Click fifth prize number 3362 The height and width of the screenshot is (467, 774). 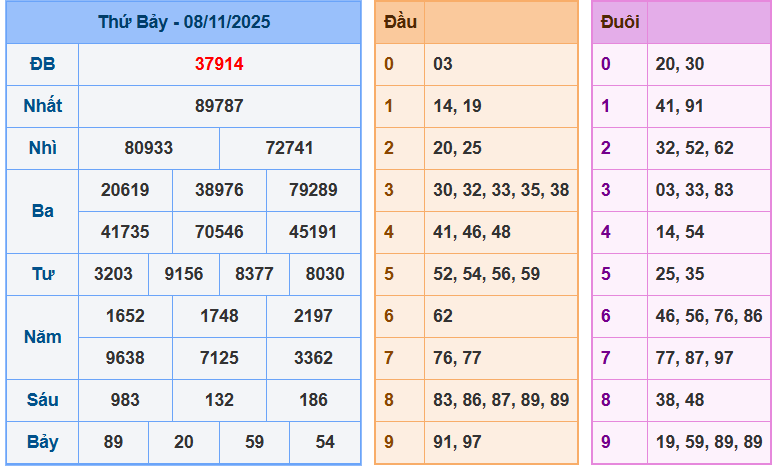pos(313,358)
